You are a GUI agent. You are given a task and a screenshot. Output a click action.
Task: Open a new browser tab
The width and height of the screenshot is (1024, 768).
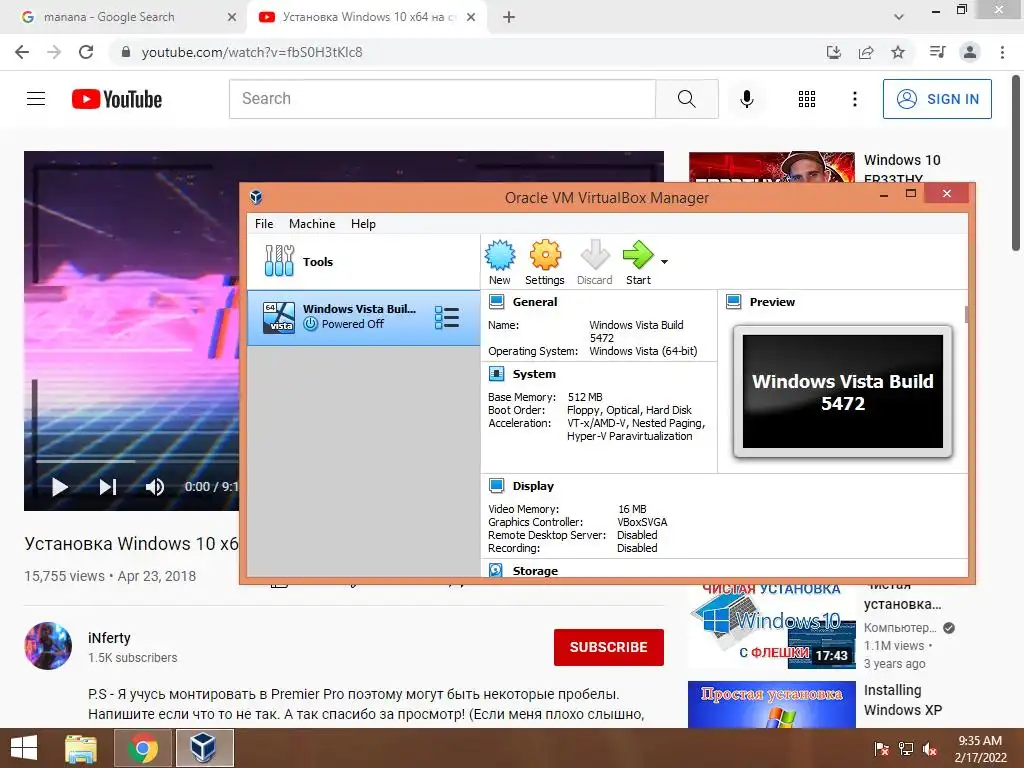pyautogui.click(x=509, y=17)
